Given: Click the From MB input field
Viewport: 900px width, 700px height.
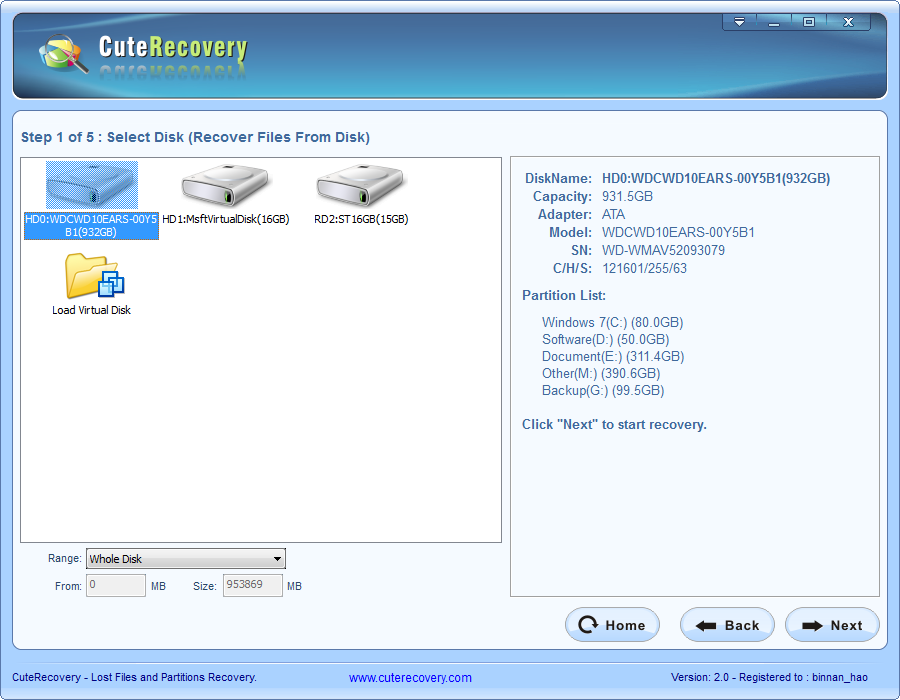Looking at the screenshot, I should [116, 585].
